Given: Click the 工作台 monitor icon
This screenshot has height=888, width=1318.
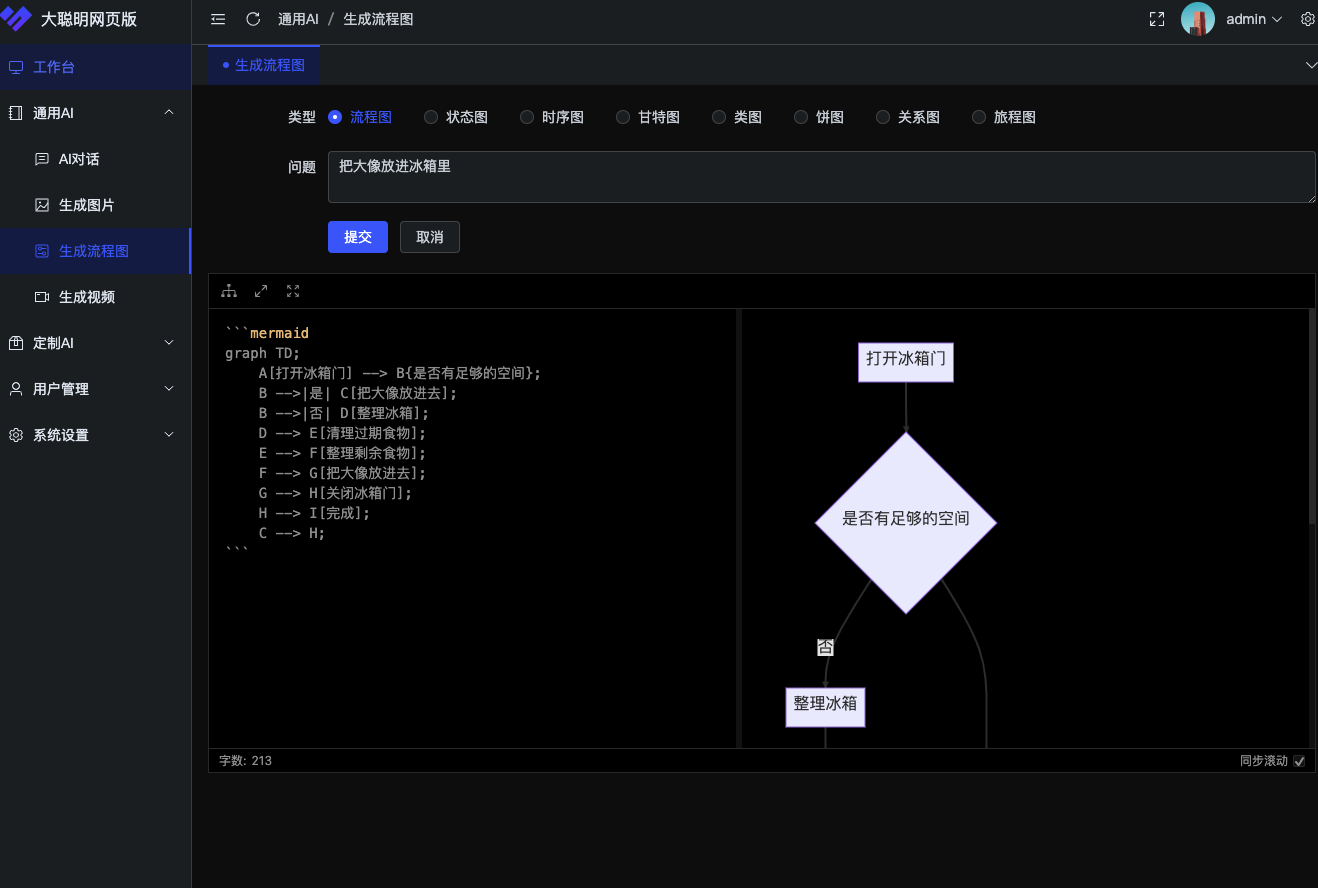Looking at the screenshot, I should click(16, 67).
